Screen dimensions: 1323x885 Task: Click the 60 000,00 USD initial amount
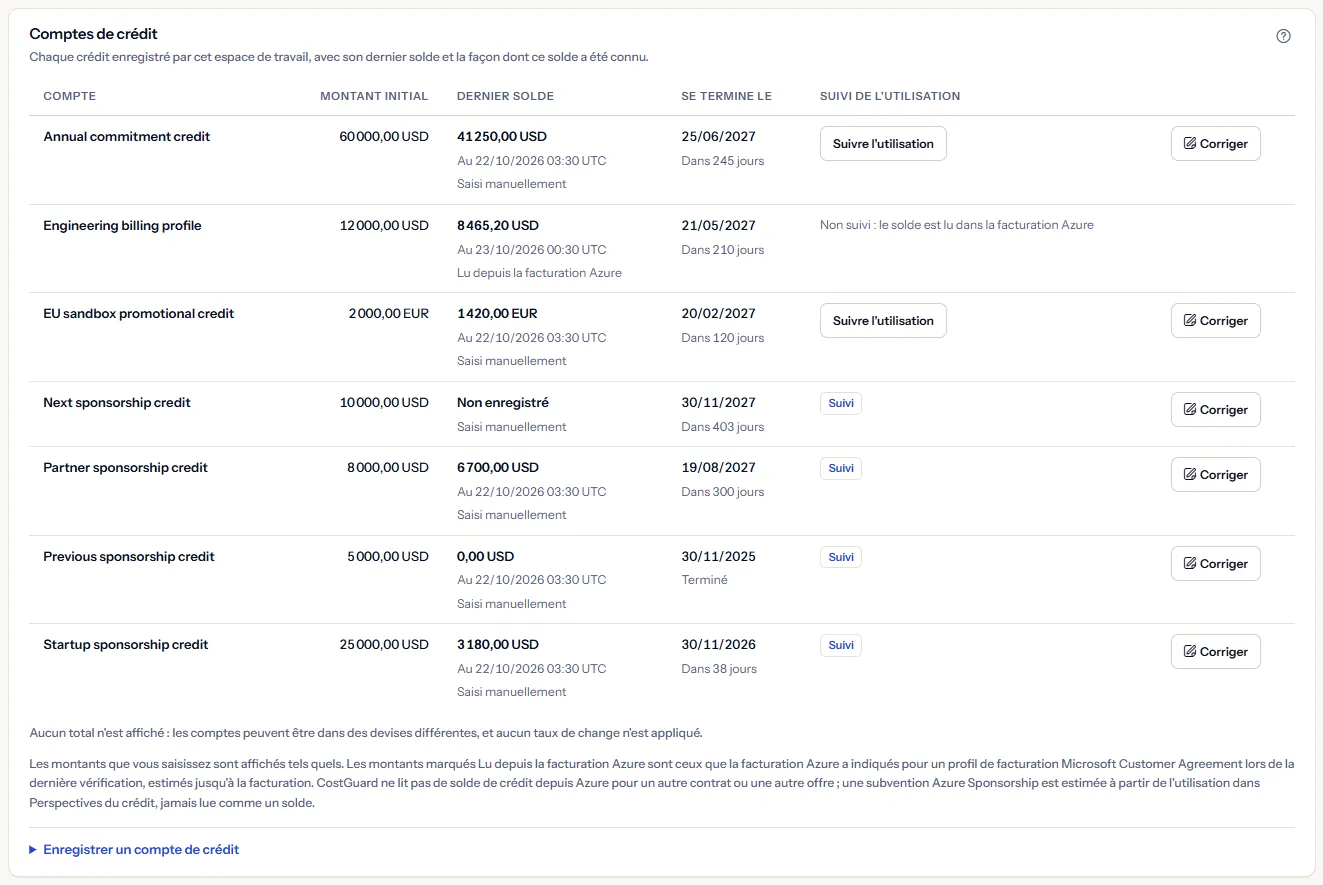pyautogui.click(x=384, y=137)
